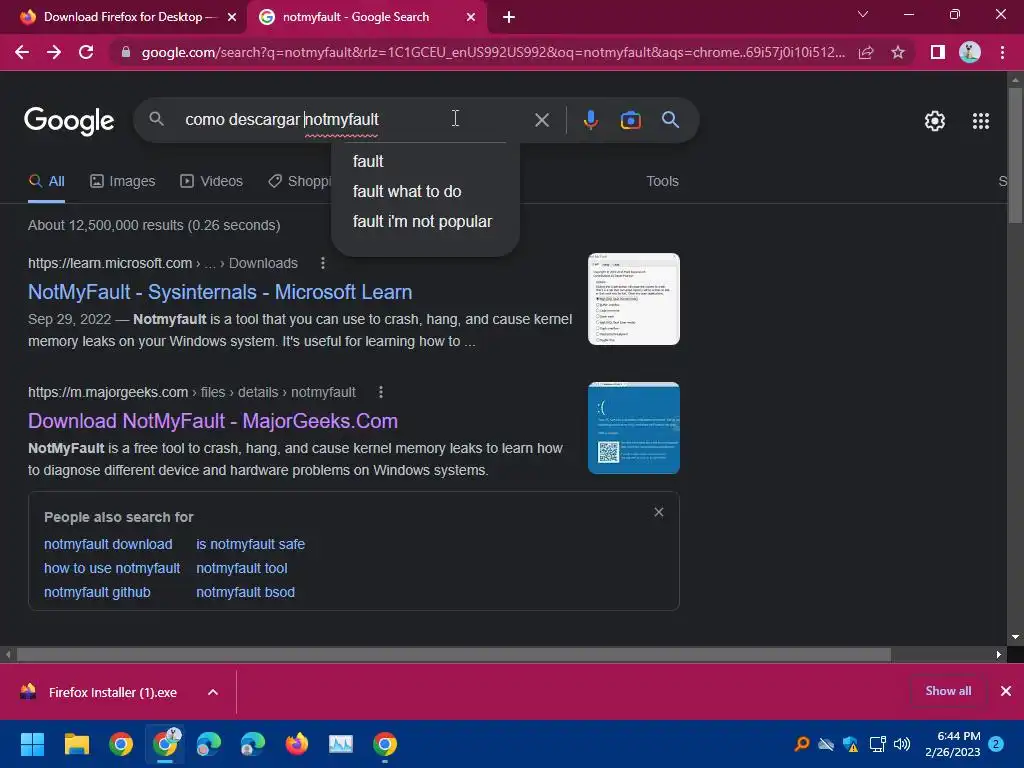Click Show all downloads button
This screenshot has height=768, width=1024.
tap(948, 691)
